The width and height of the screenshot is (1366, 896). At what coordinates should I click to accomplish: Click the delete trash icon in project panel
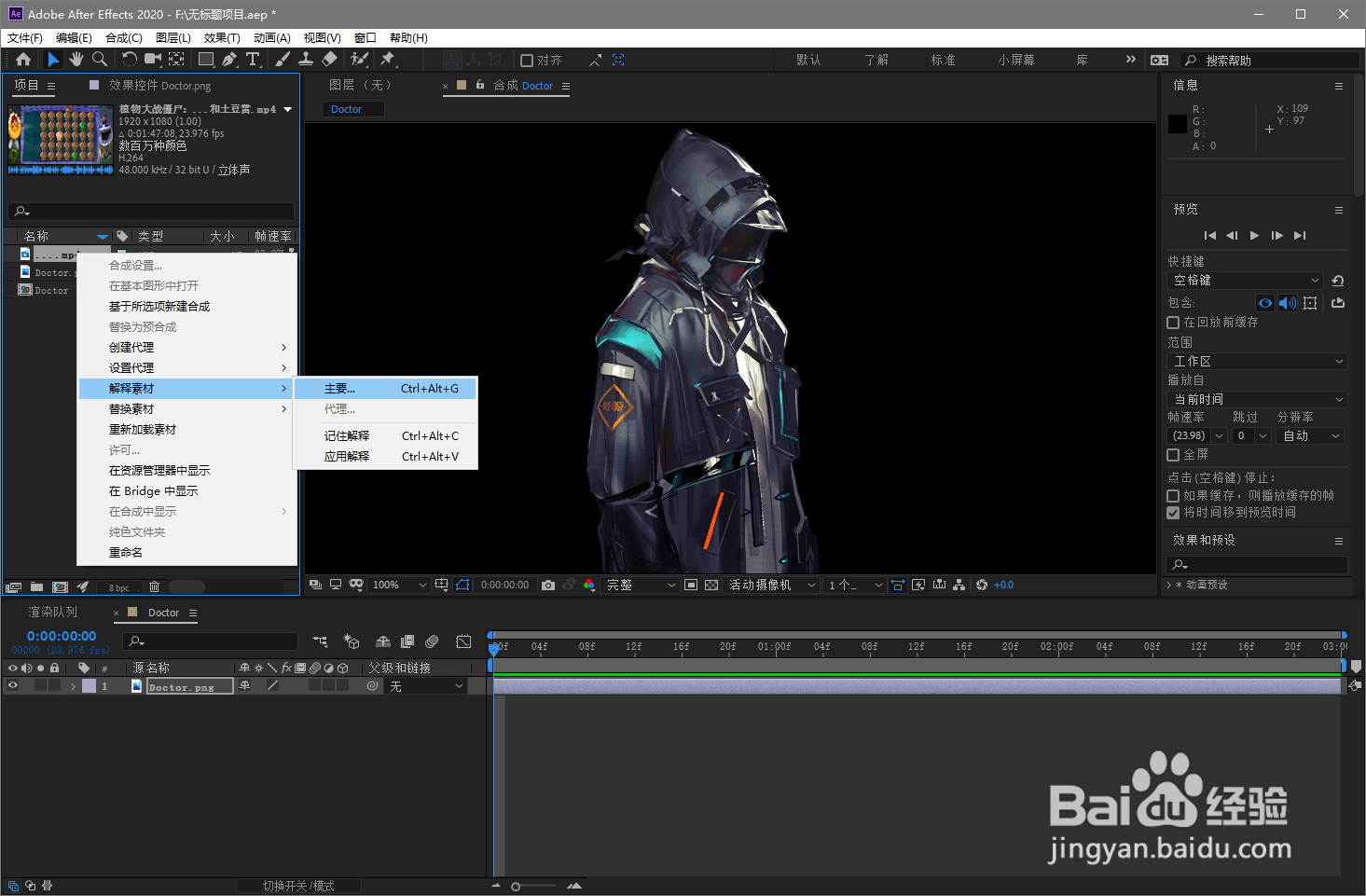(x=155, y=587)
